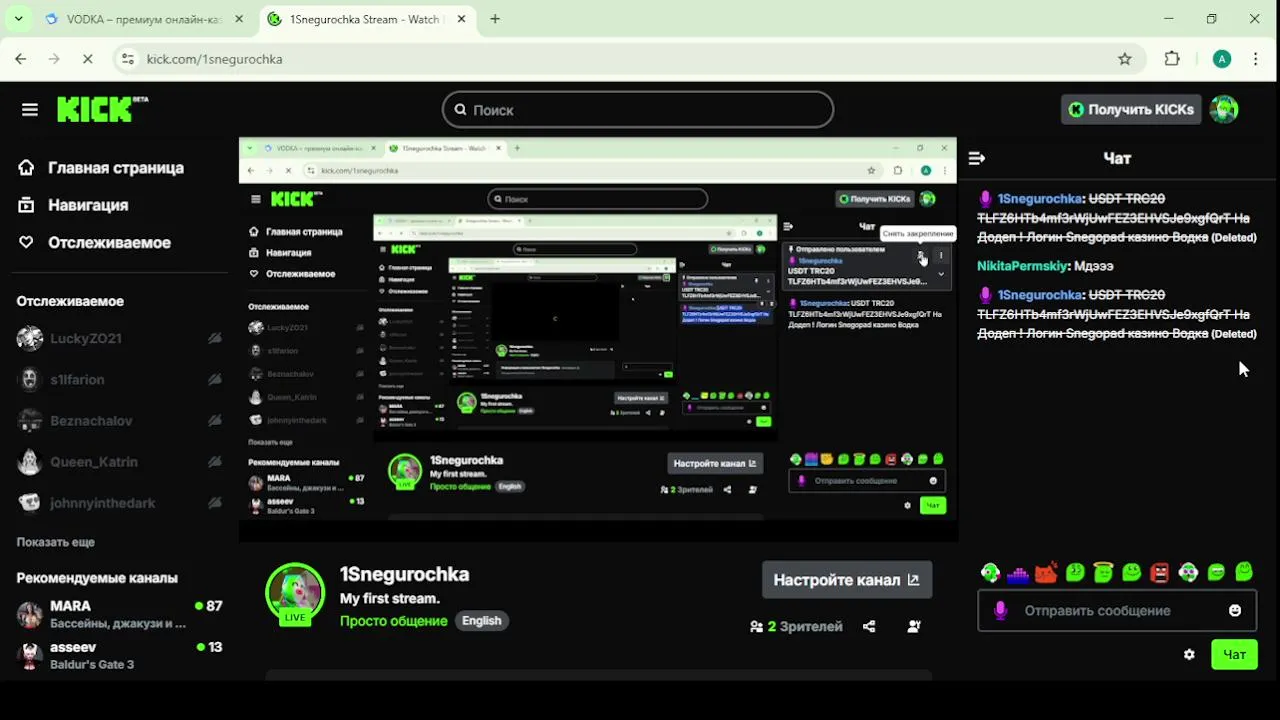Open the Chrome extensions puzzle icon
Screen dimensions: 1280x720
[1172, 59]
